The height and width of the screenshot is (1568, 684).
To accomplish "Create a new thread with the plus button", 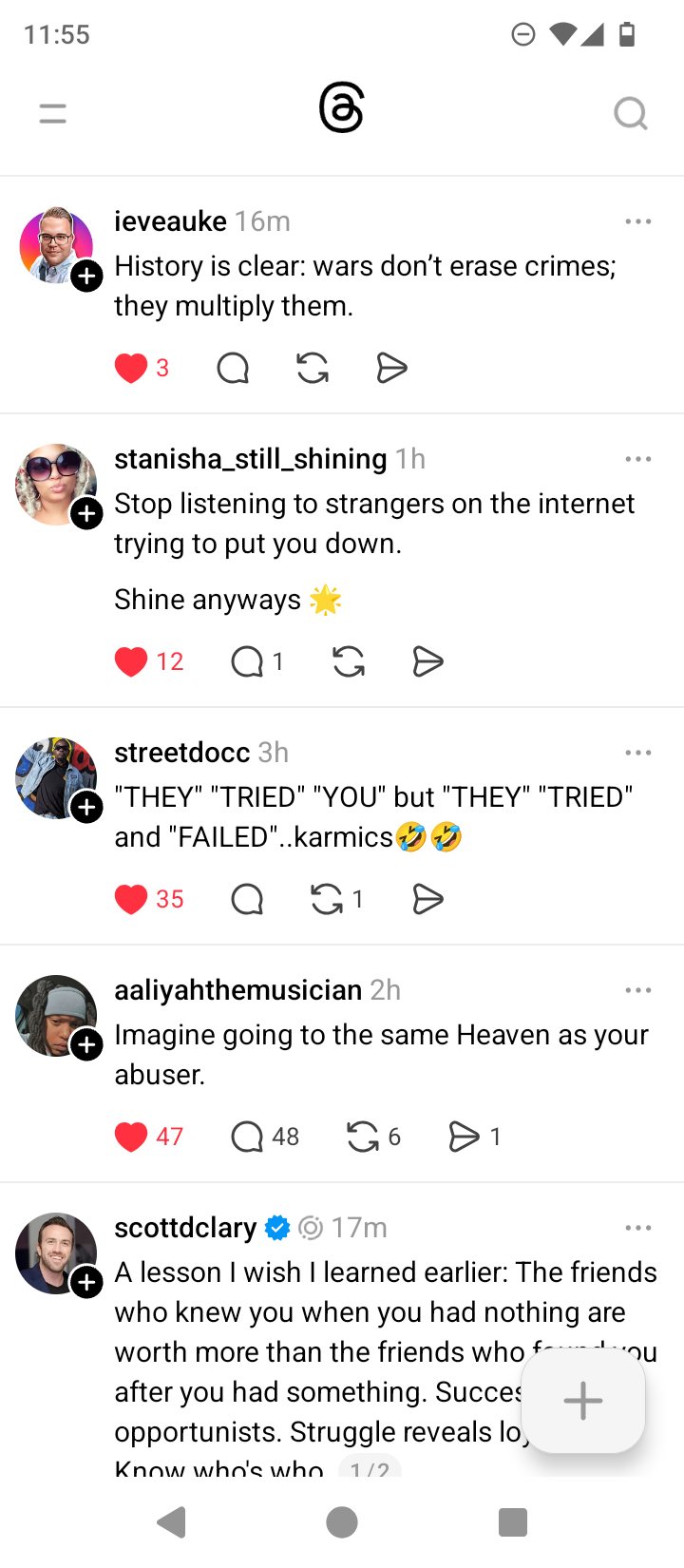I will [583, 1401].
